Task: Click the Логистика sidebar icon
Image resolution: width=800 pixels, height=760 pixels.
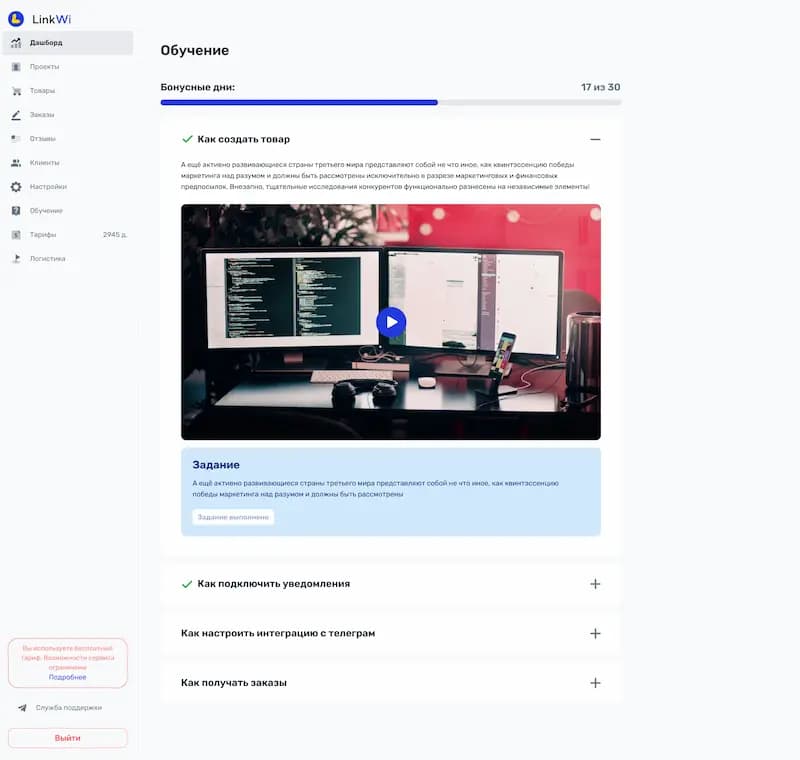Action: tap(16, 259)
